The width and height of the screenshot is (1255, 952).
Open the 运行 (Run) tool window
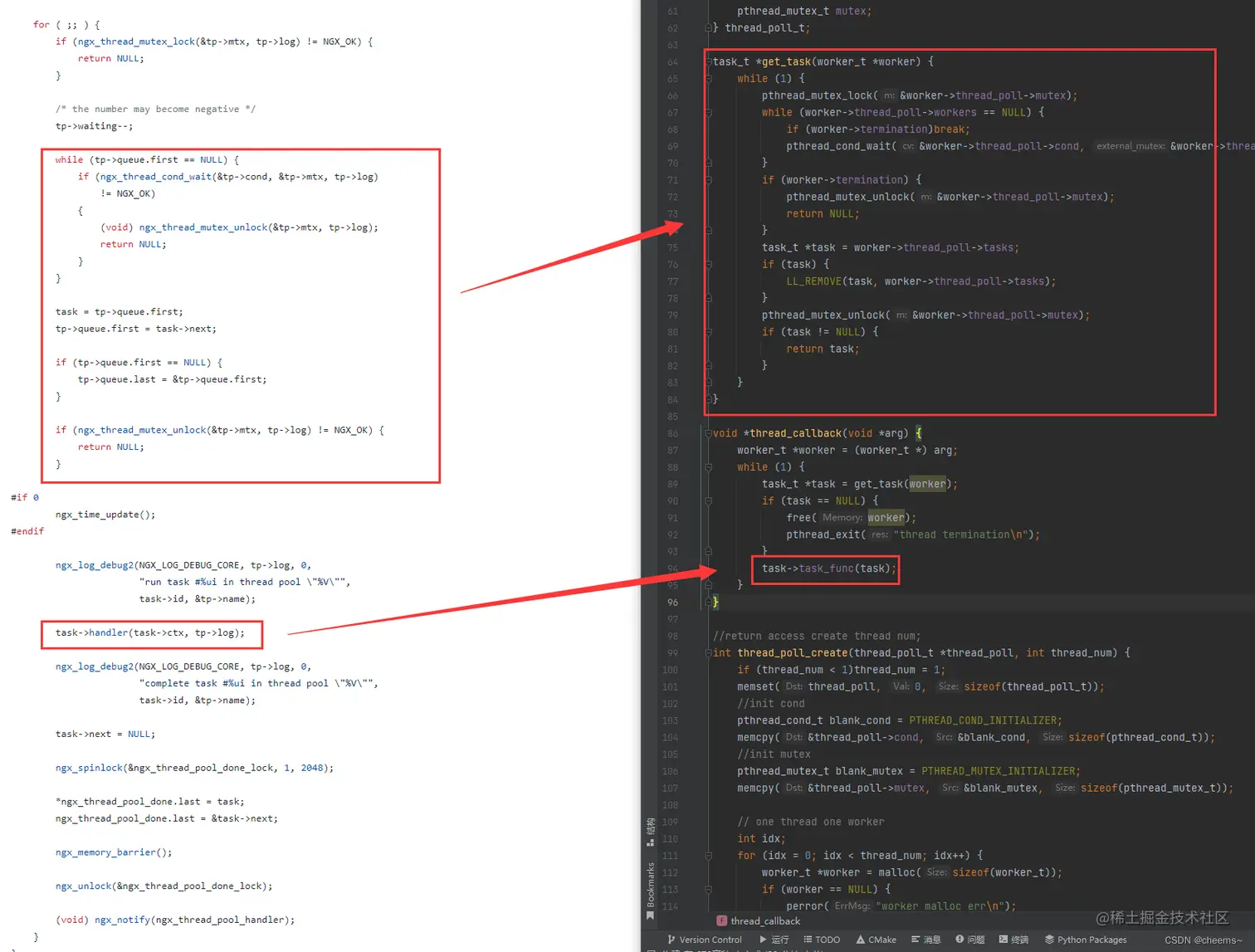point(774,940)
